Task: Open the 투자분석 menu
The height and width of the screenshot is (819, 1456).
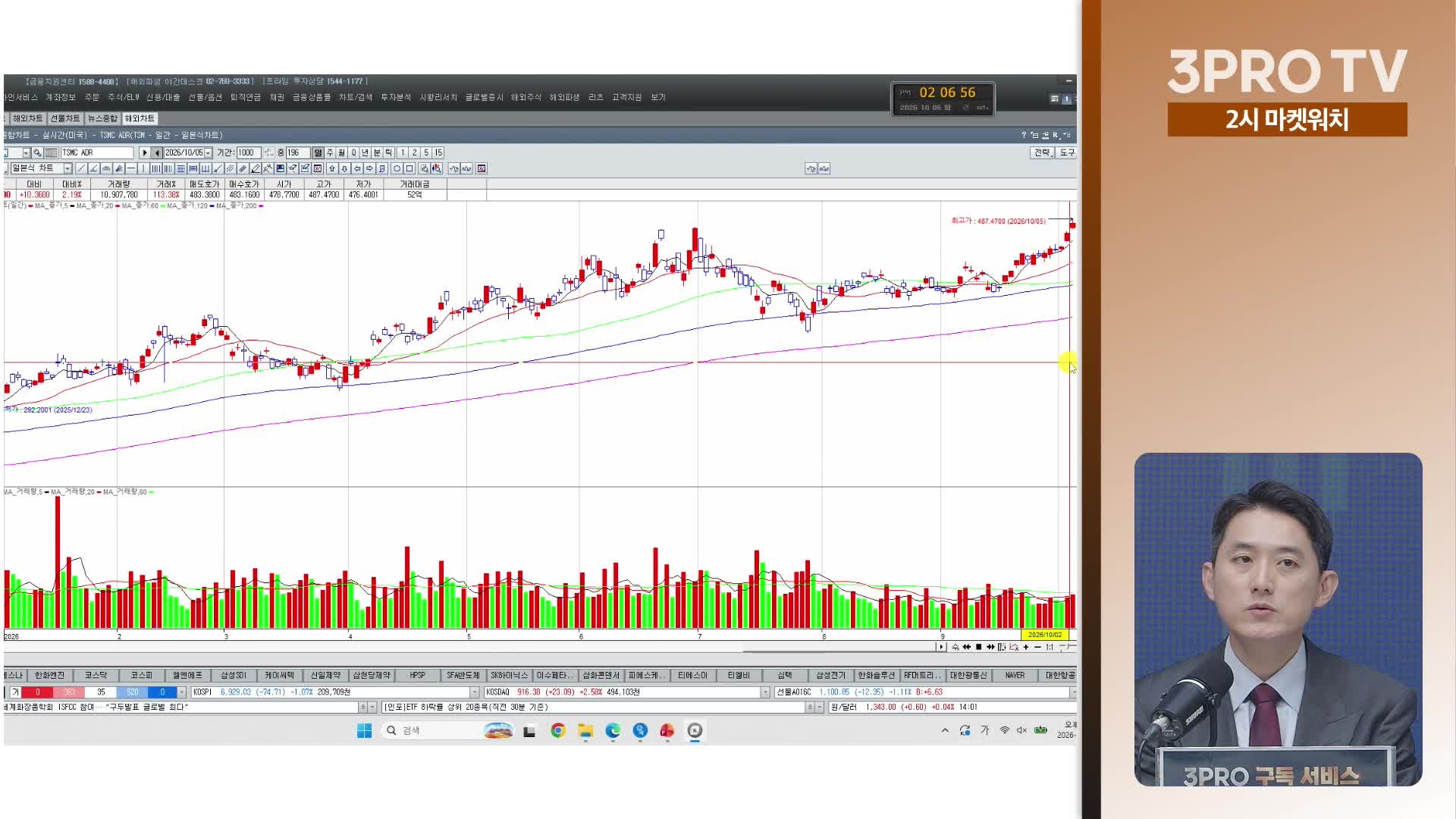Action: click(x=395, y=97)
